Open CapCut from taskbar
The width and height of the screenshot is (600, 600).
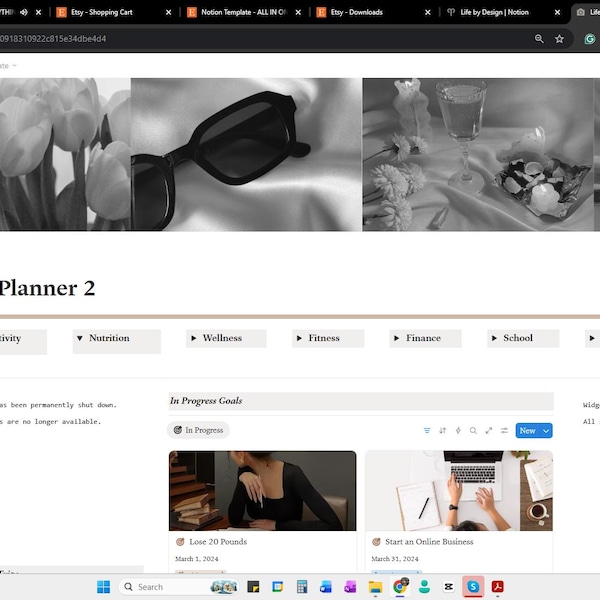pos(448,587)
